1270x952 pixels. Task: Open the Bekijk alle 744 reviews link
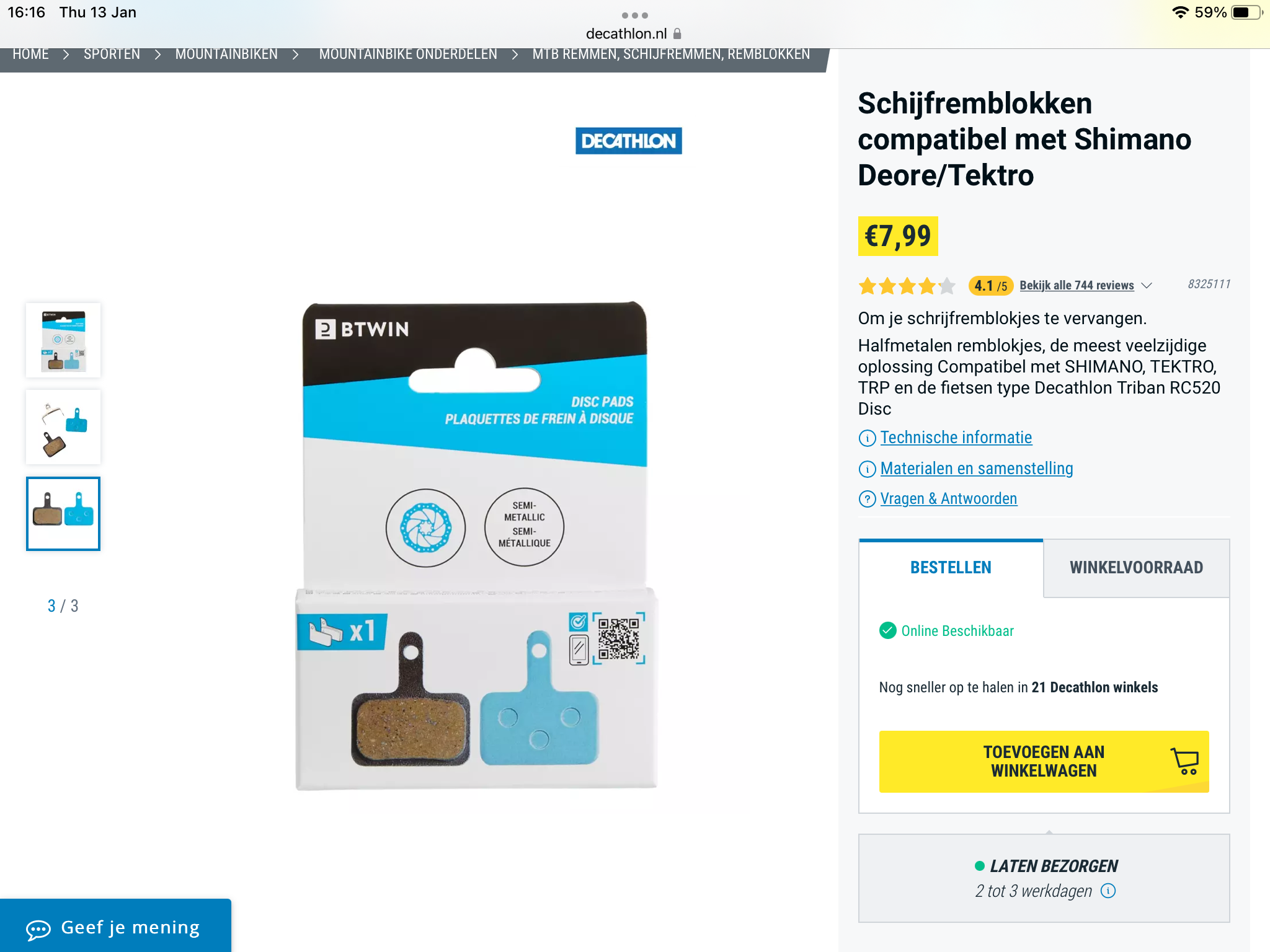coord(1077,285)
